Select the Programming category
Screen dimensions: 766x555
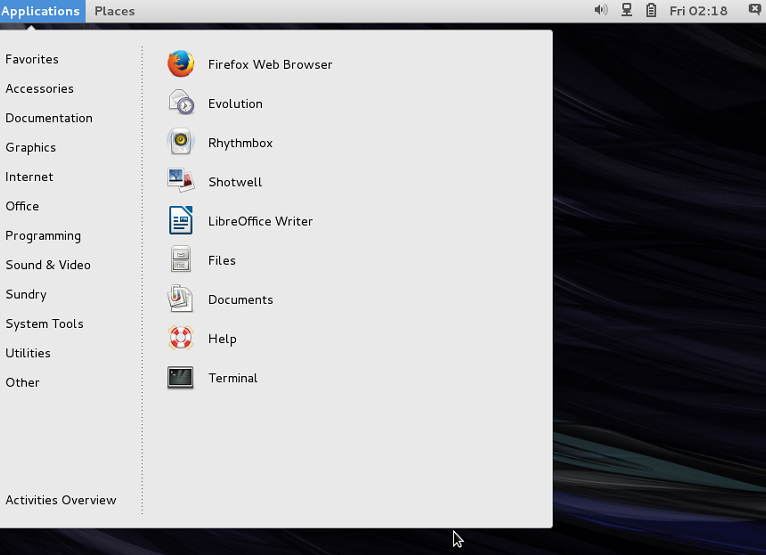click(x=43, y=235)
